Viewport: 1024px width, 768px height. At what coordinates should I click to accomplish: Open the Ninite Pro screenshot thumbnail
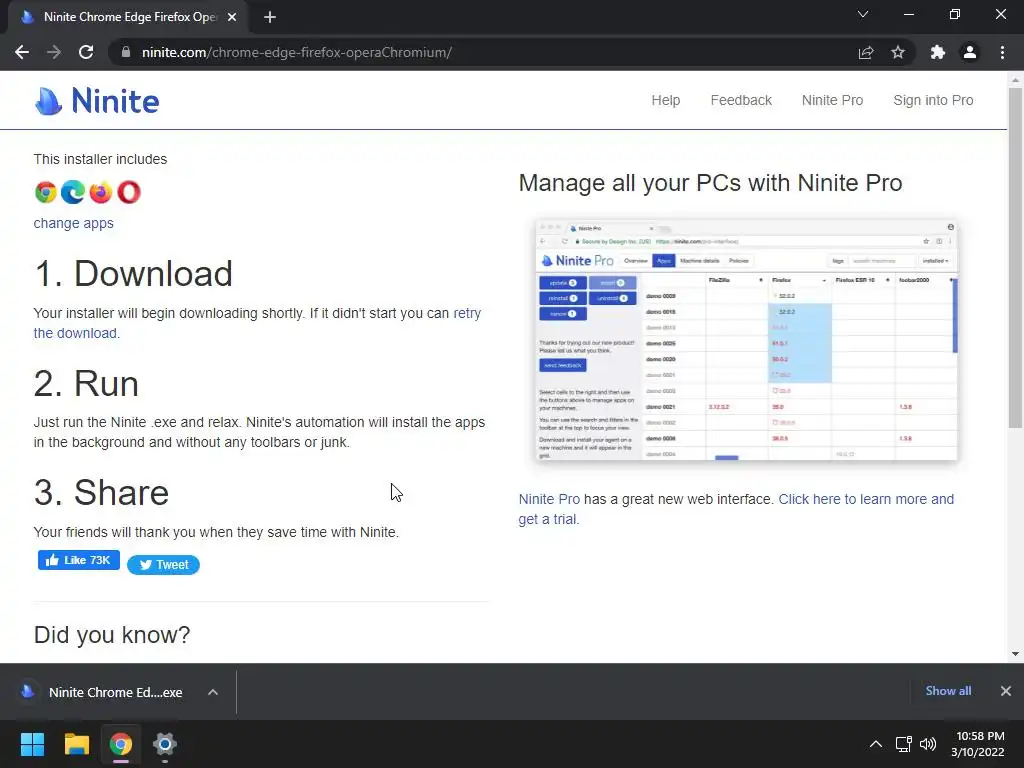point(746,340)
